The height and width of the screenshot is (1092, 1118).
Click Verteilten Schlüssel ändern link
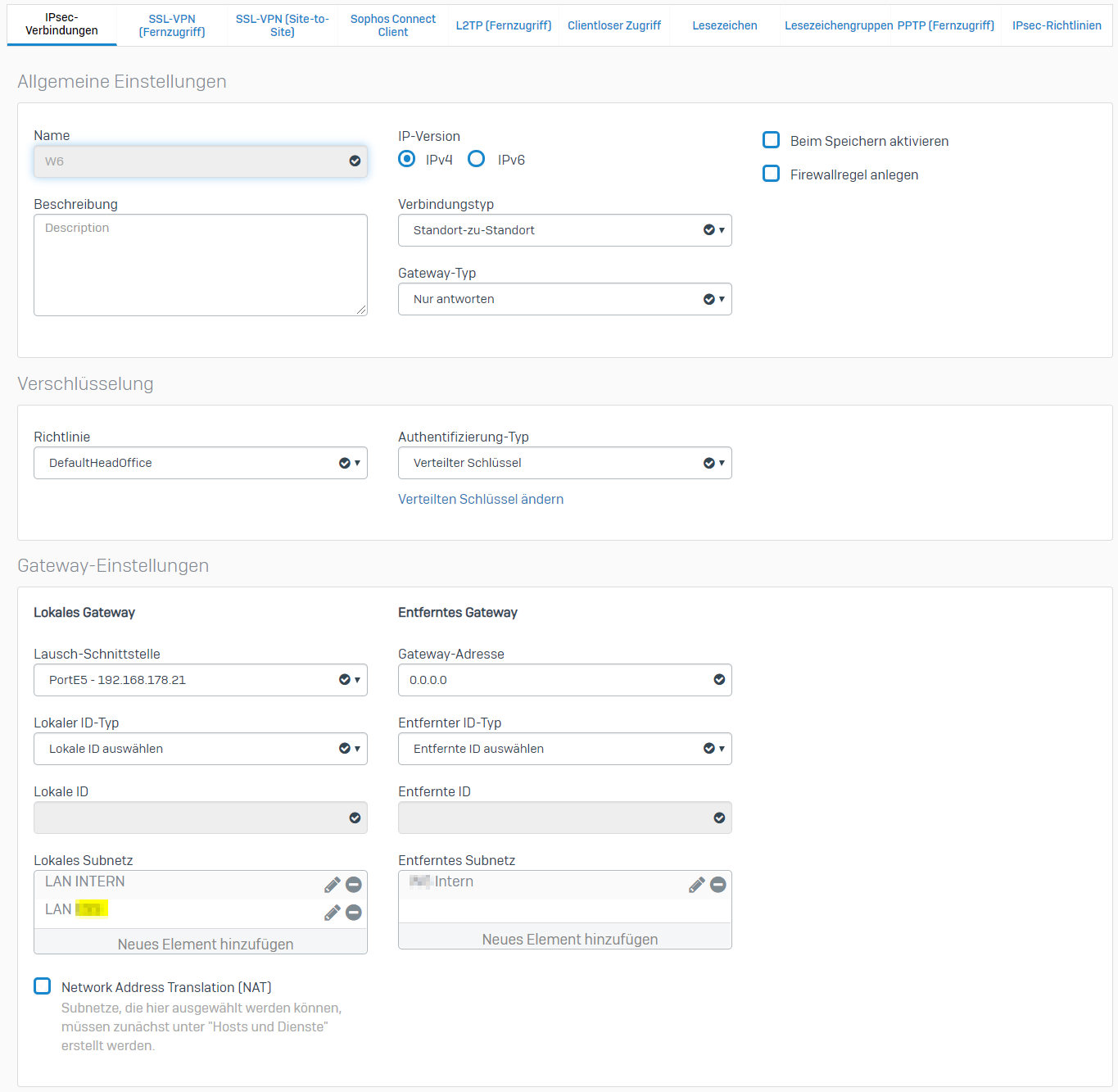point(481,499)
